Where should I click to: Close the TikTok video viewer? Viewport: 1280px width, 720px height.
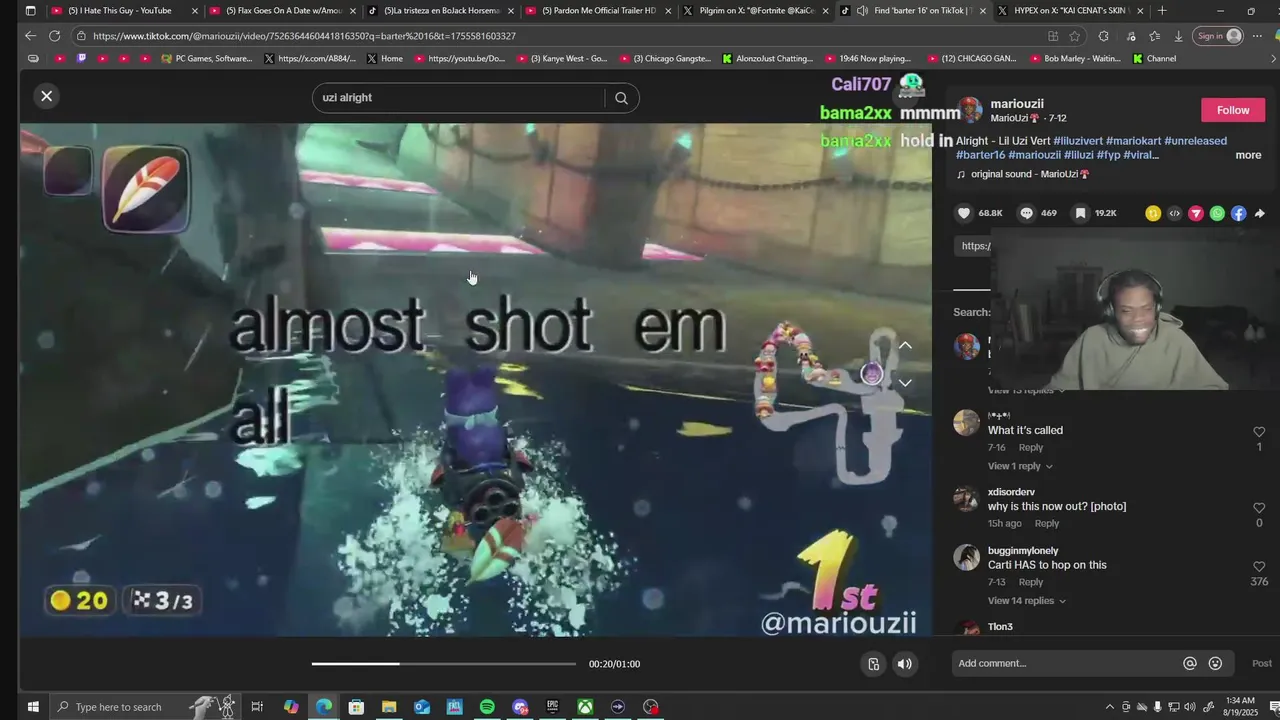coord(46,96)
